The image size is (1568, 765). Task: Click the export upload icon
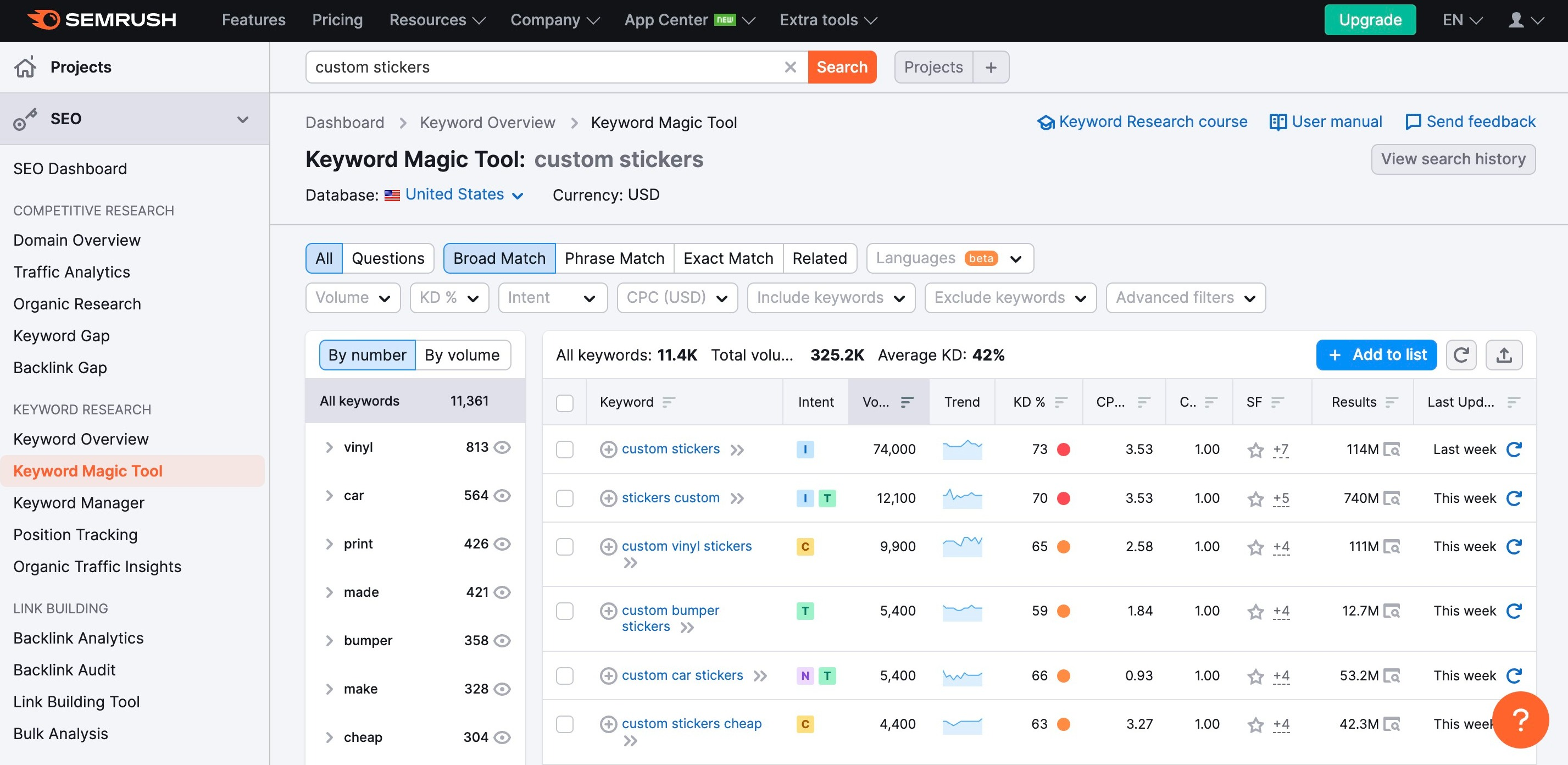(x=1504, y=355)
